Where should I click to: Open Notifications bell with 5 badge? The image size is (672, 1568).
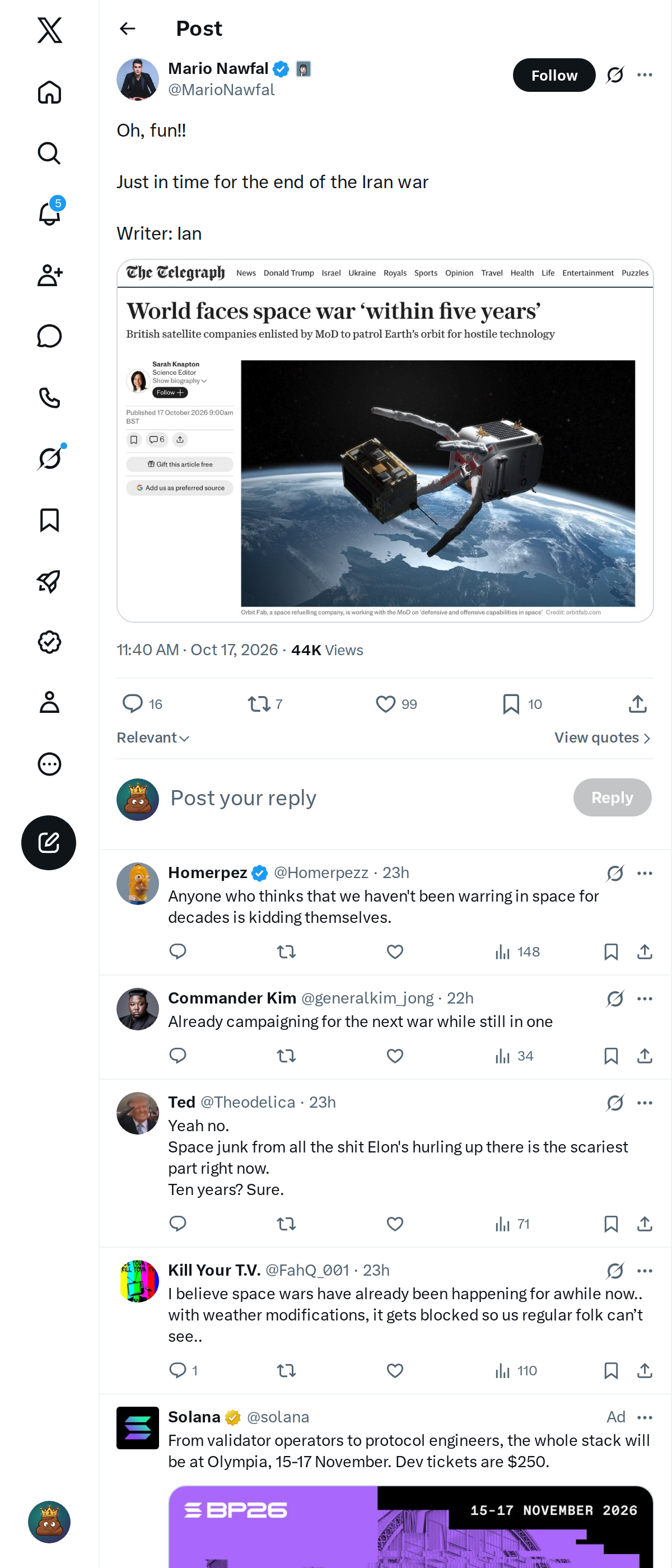click(x=50, y=213)
